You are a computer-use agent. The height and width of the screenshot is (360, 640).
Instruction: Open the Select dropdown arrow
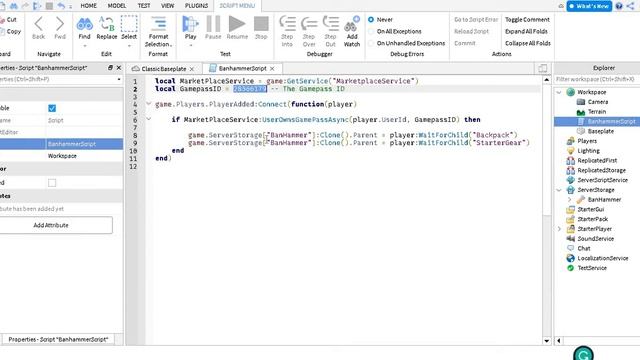pos(129,46)
